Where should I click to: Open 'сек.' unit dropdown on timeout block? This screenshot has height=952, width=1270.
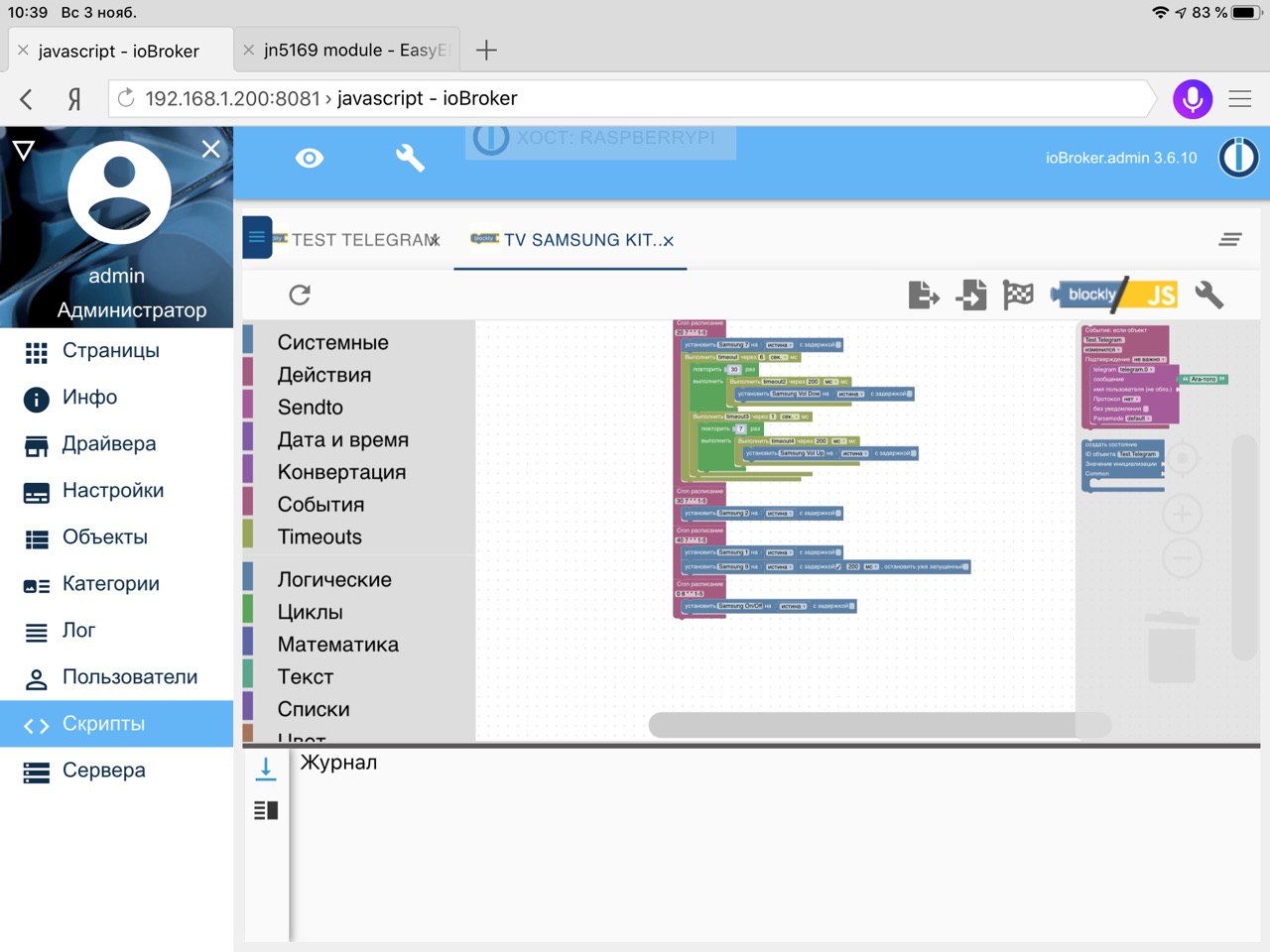(x=779, y=357)
